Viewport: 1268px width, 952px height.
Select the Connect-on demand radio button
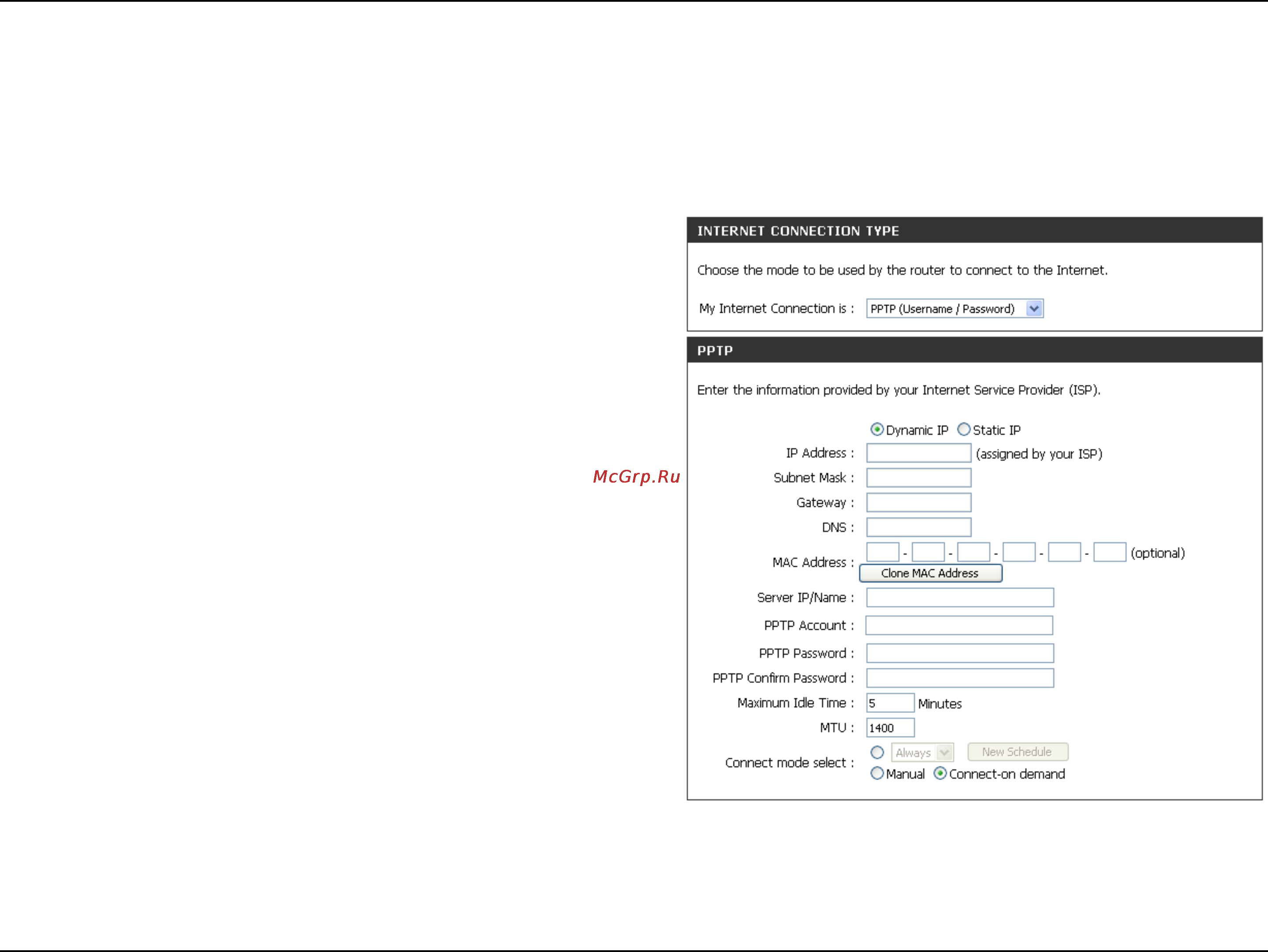[x=940, y=773]
